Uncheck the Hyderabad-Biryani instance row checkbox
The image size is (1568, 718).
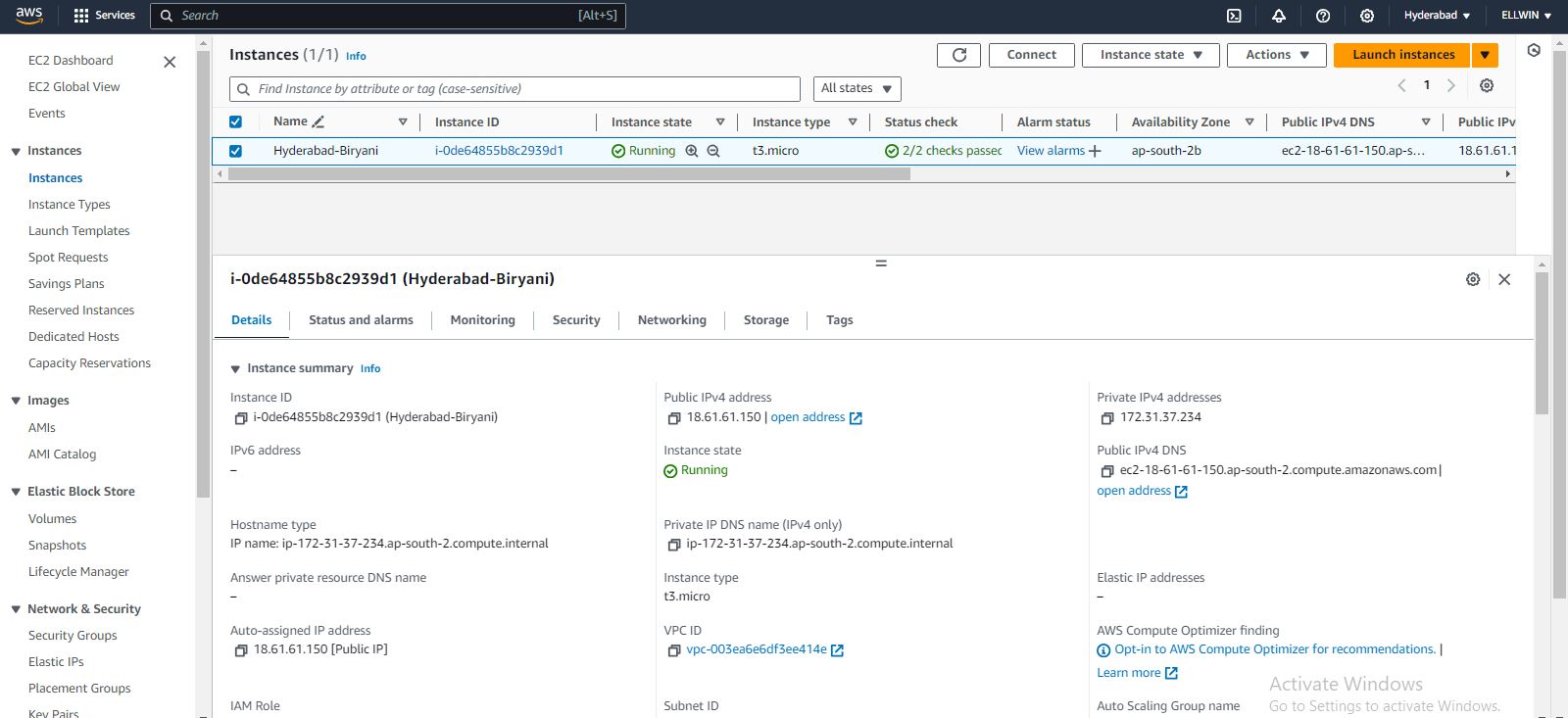[235, 151]
